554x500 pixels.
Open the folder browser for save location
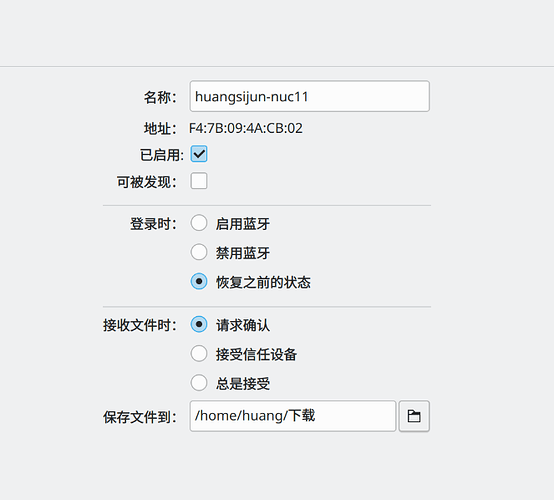click(414, 416)
